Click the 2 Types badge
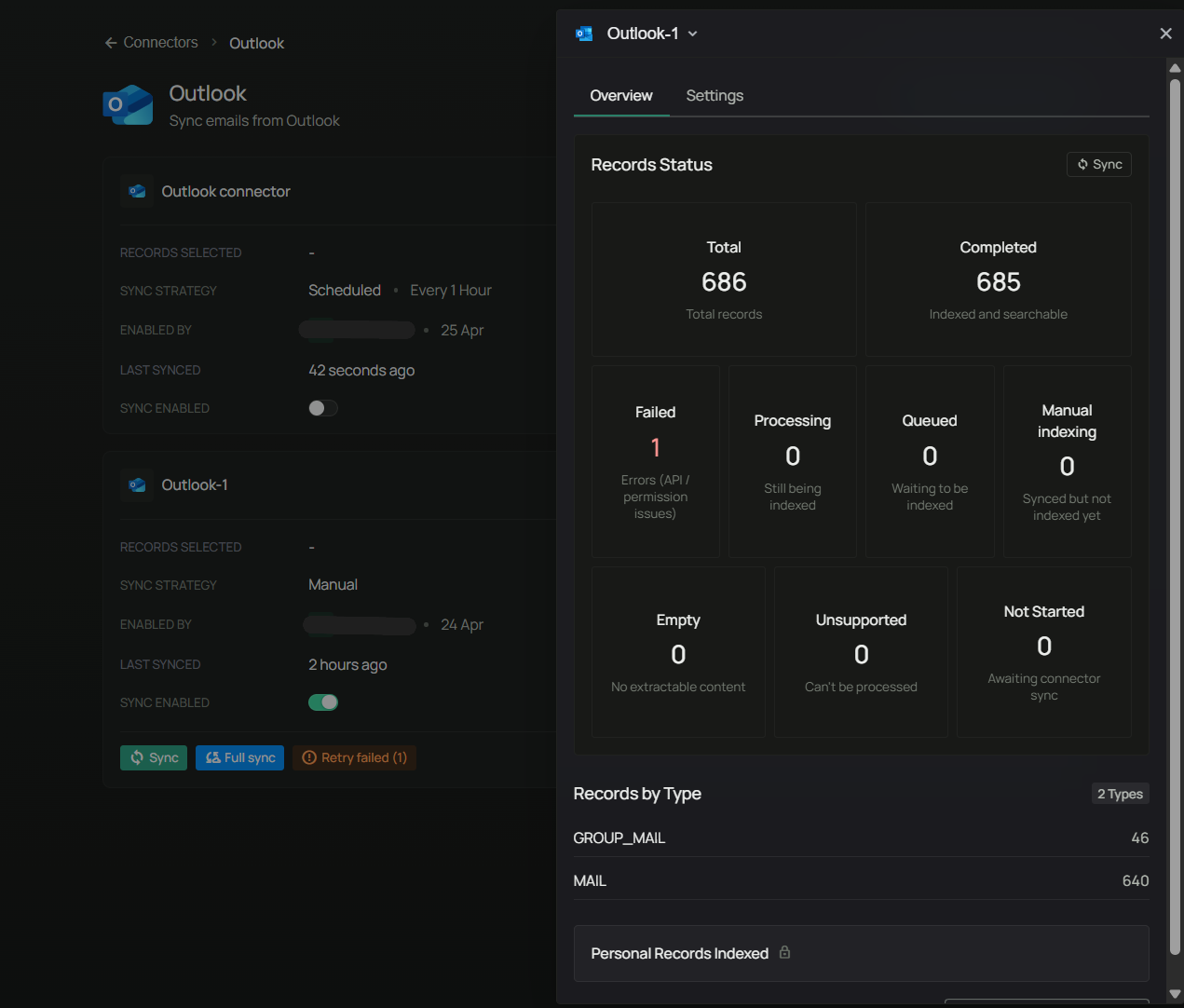 1120,794
